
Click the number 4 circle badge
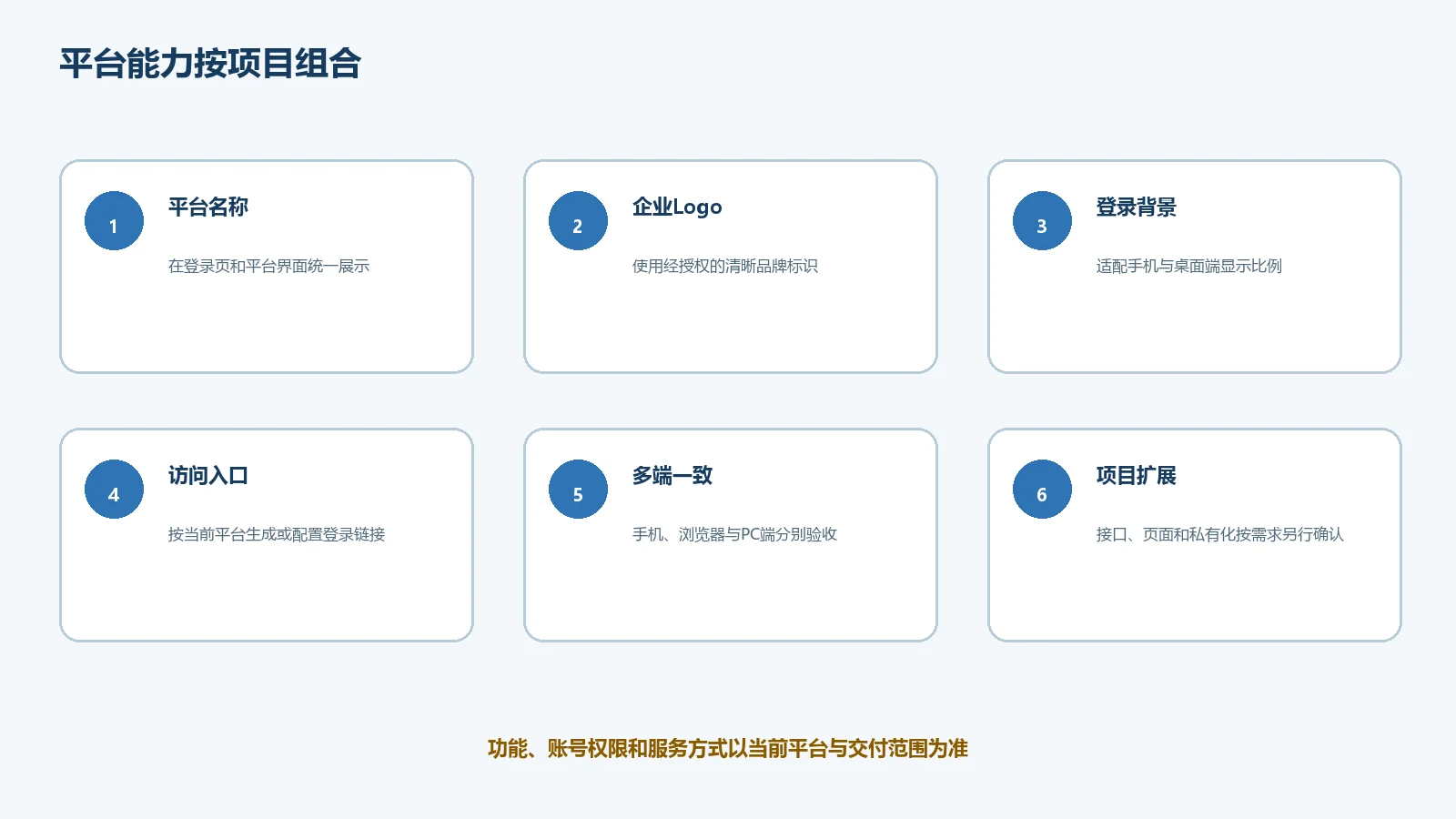point(114,489)
